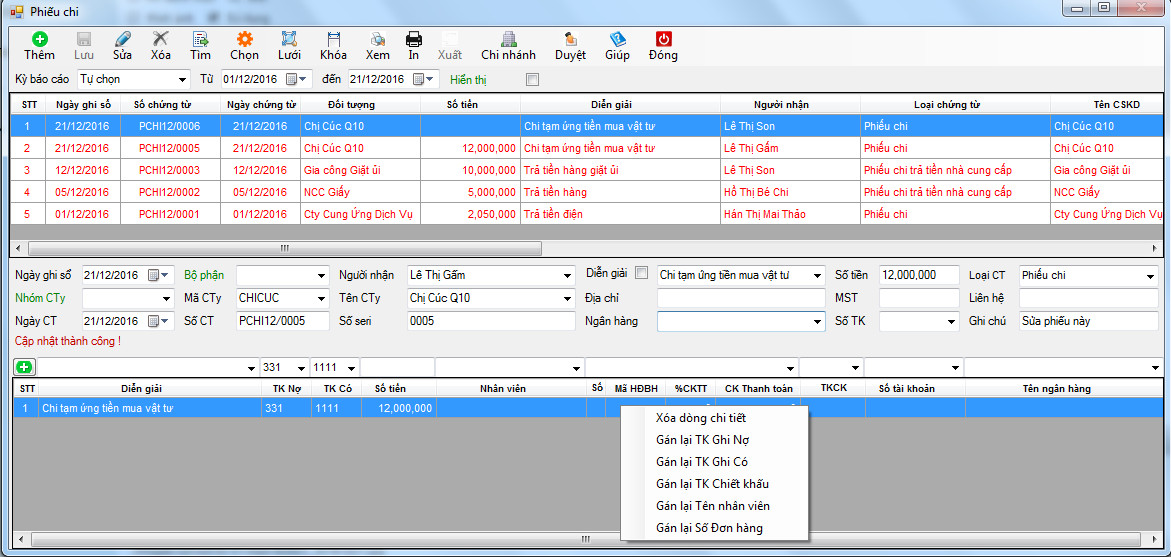Sort by Loại chứng từ column header
The height and width of the screenshot is (557, 1171).
(955, 105)
